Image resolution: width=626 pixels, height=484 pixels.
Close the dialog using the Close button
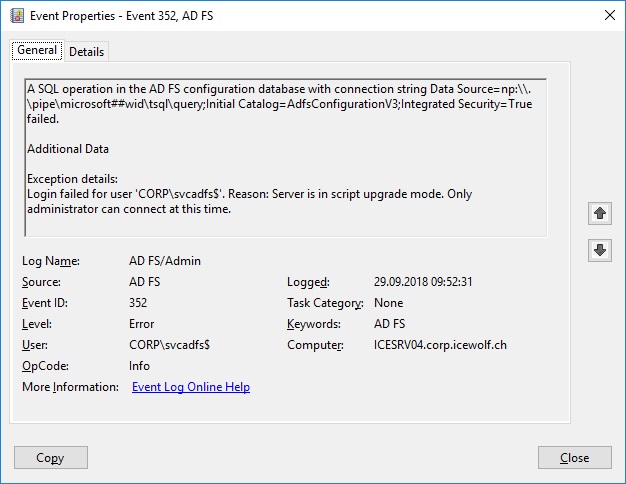tap(574, 457)
